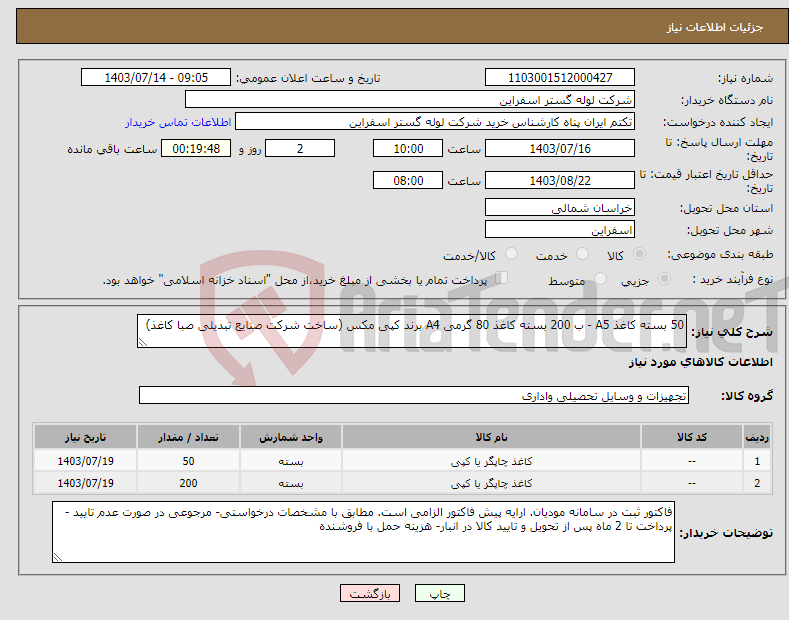Click the delivery city field اسفراین

pyautogui.click(x=560, y=229)
